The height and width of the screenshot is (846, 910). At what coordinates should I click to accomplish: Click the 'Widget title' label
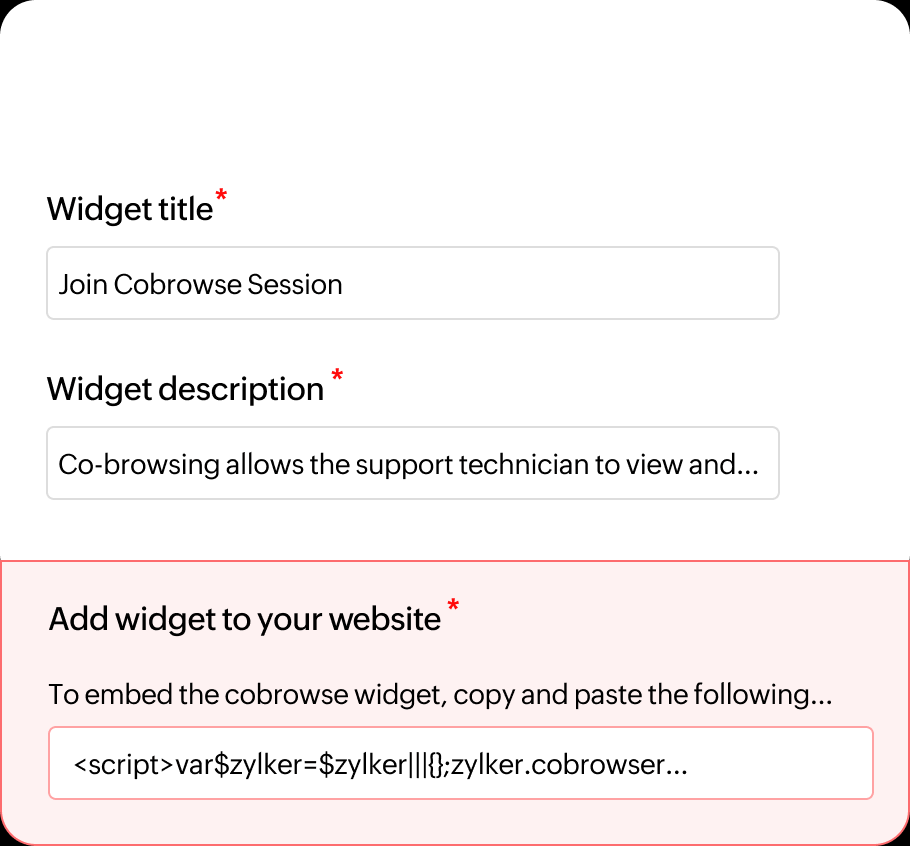[x=130, y=209]
